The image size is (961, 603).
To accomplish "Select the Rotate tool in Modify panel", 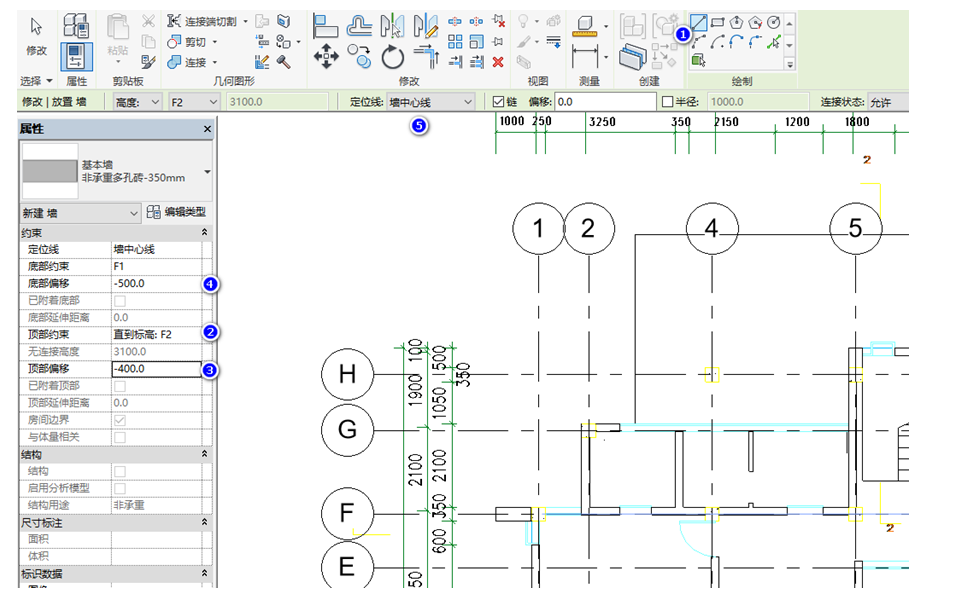I will [393, 57].
